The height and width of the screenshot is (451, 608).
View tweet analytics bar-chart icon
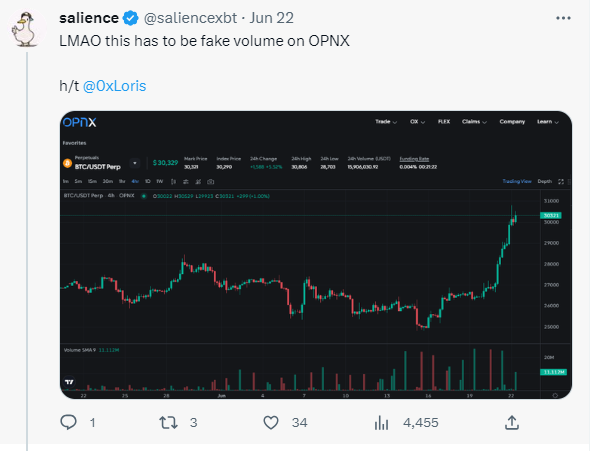381,423
